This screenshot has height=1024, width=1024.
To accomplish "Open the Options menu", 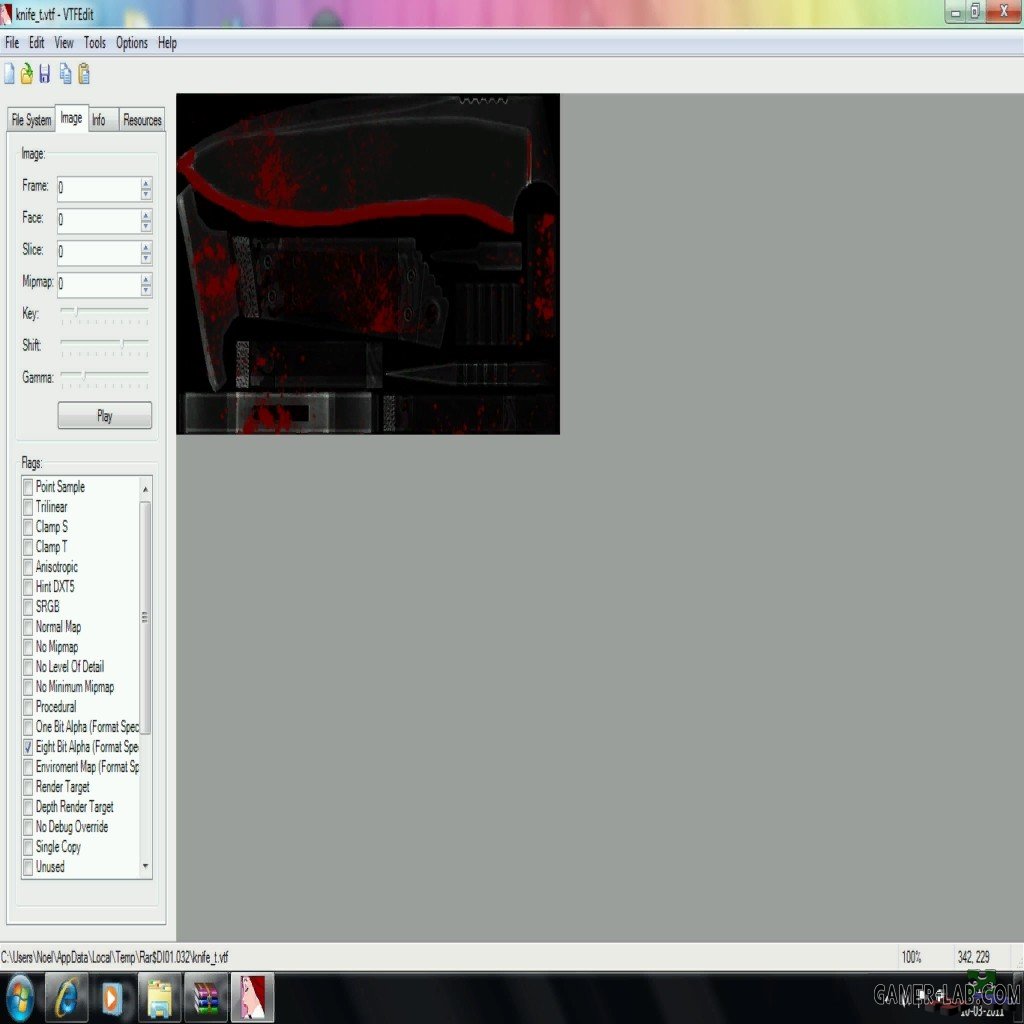I will [x=132, y=43].
